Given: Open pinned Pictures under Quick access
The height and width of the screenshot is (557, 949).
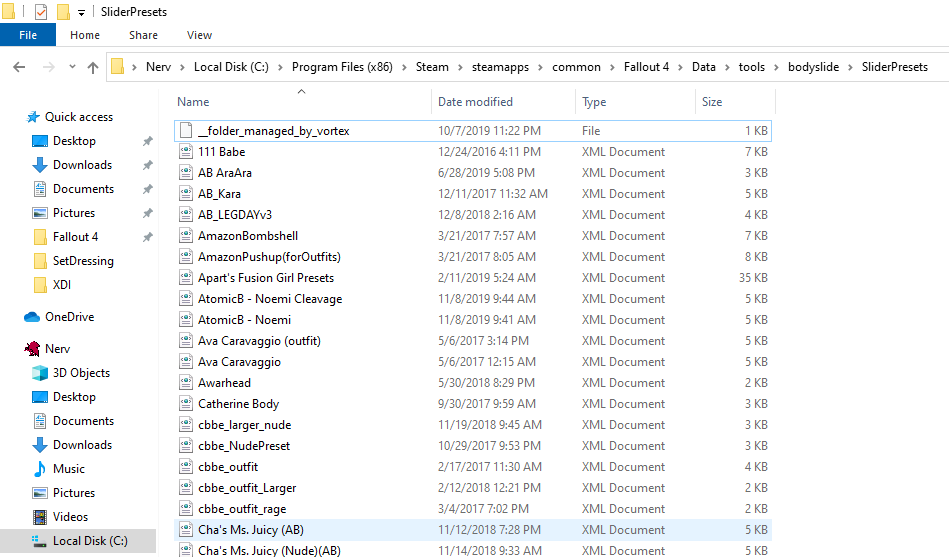Looking at the screenshot, I should click(73, 213).
